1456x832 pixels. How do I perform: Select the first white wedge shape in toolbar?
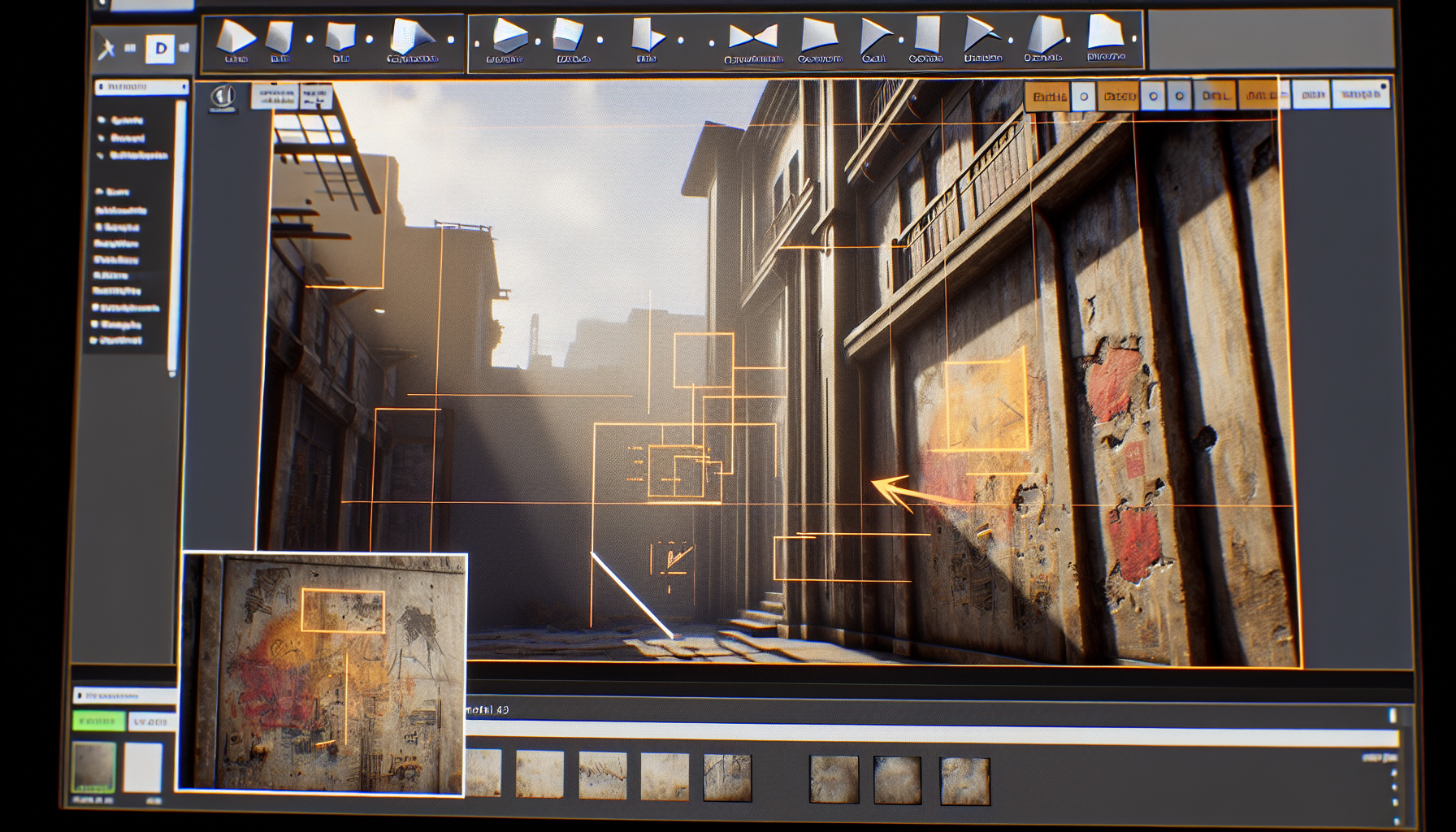236,37
